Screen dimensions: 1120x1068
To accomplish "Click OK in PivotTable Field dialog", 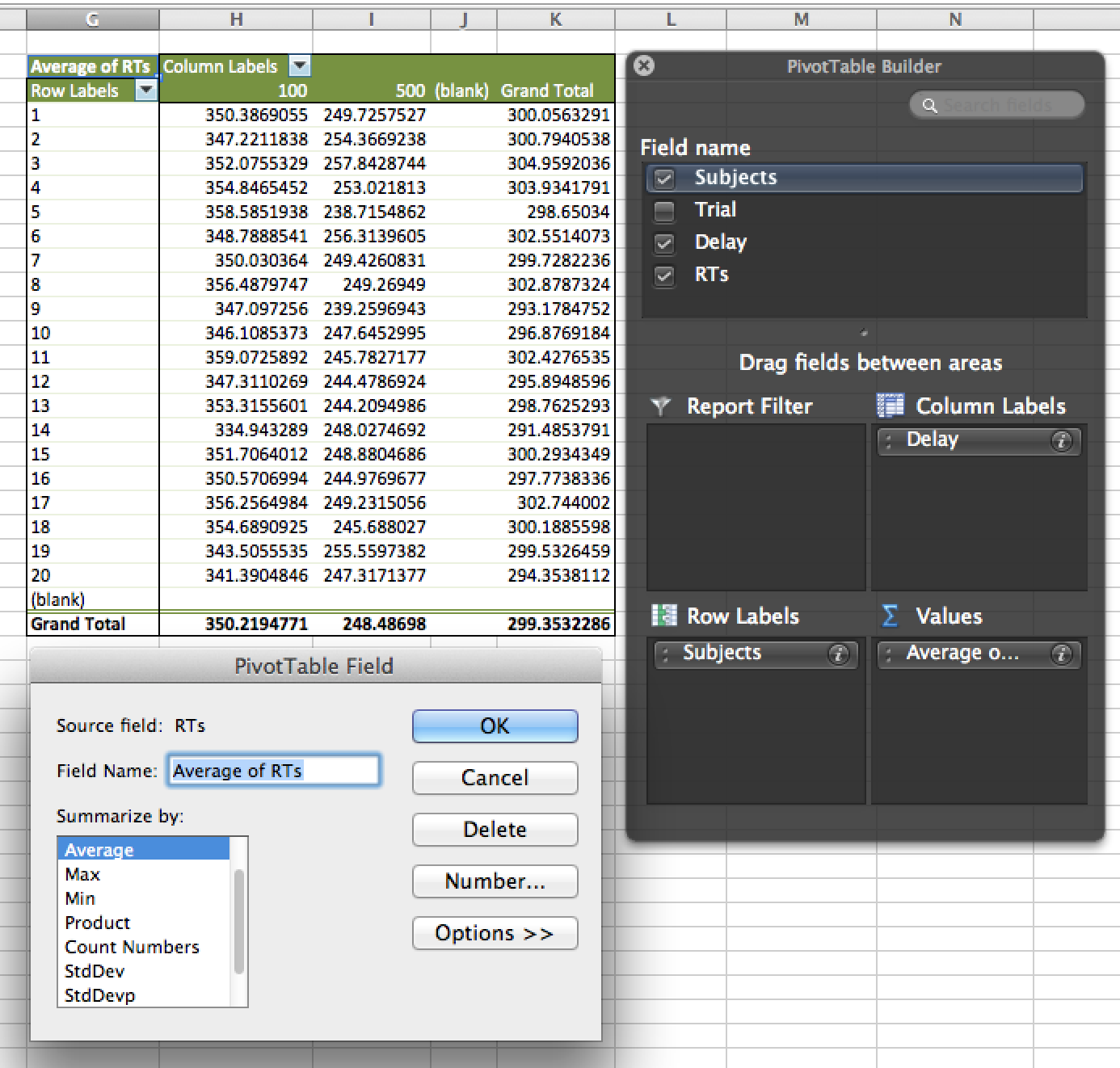I will pyautogui.click(x=495, y=725).
